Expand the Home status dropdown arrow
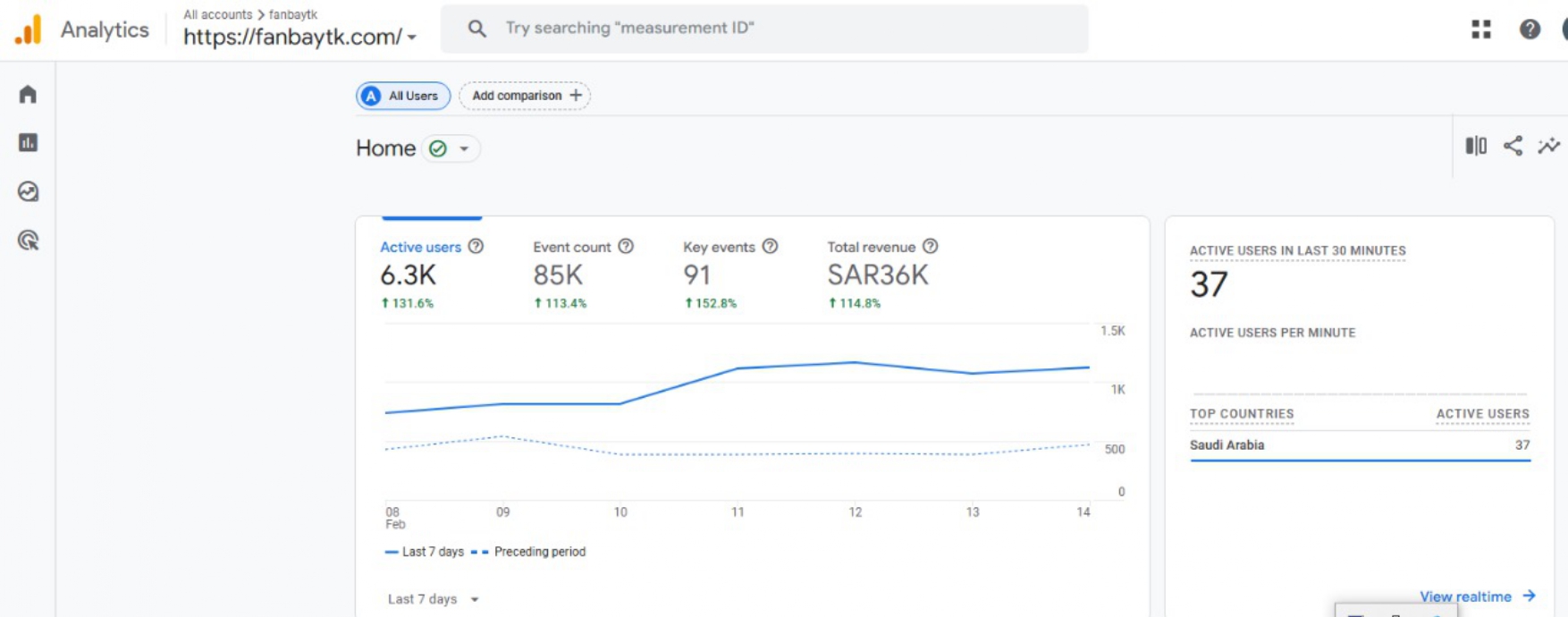 tap(464, 148)
